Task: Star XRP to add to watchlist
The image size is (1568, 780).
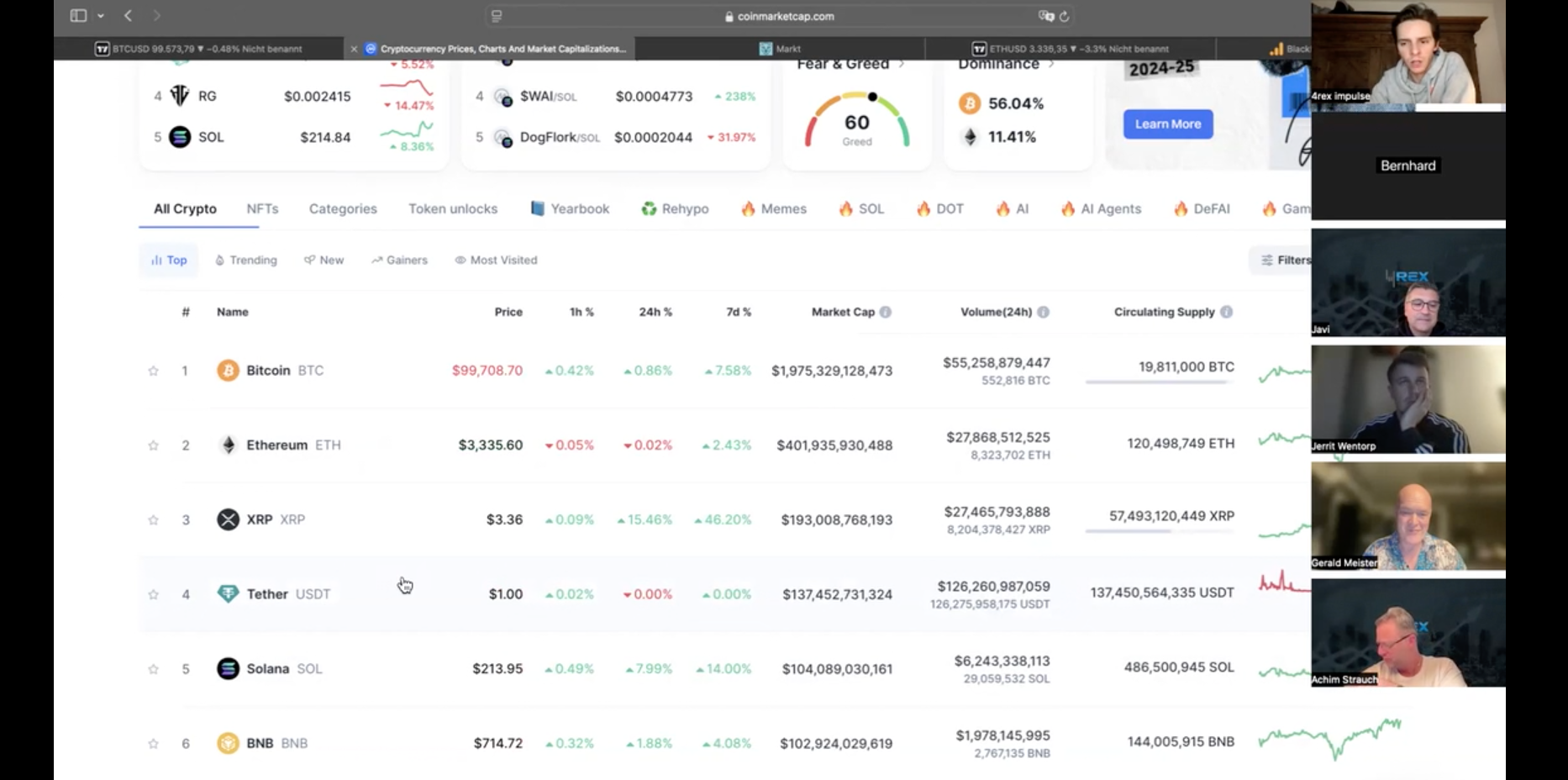Action: coord(153,520)
